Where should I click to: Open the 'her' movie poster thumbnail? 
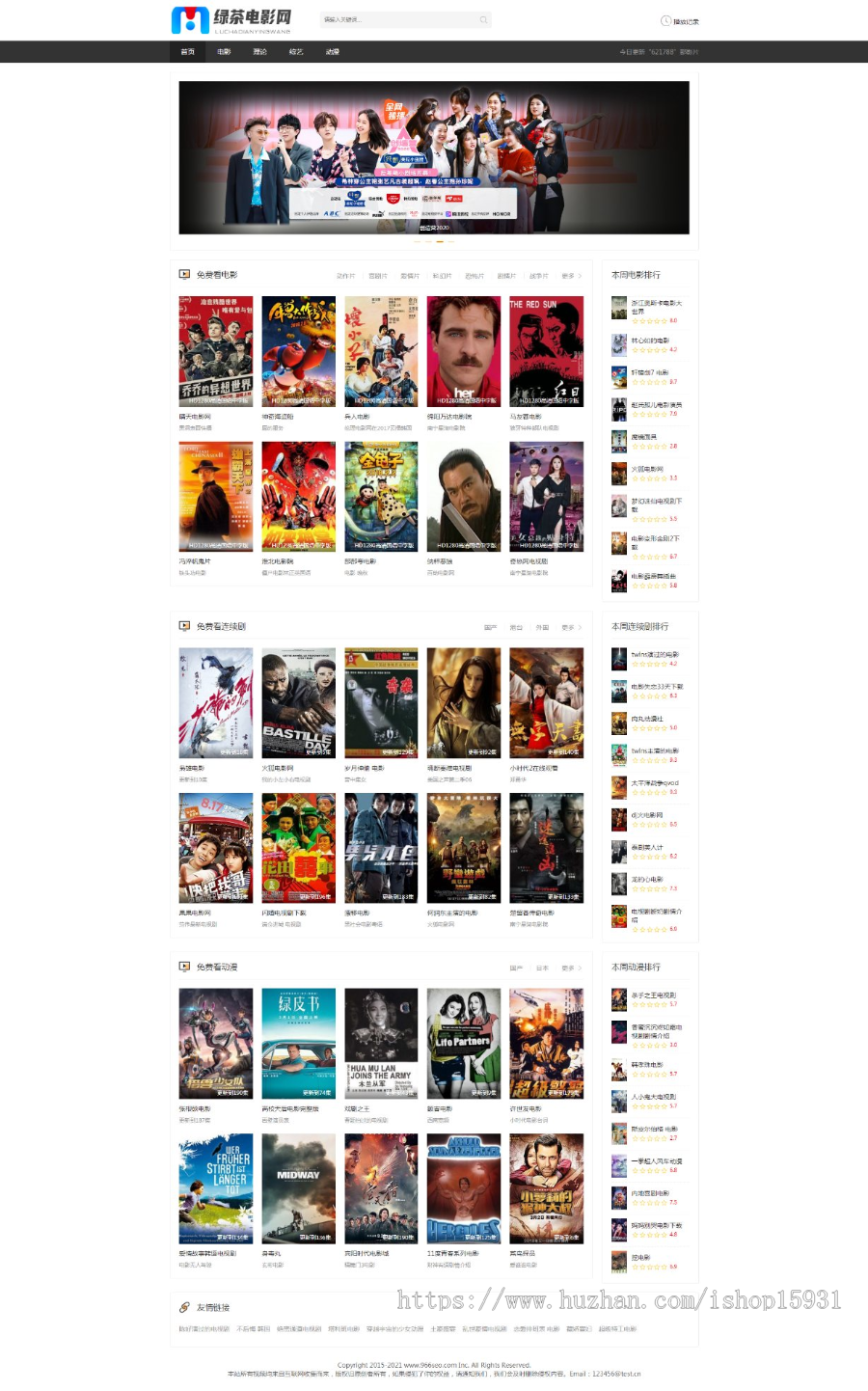(x=464, y=351)
